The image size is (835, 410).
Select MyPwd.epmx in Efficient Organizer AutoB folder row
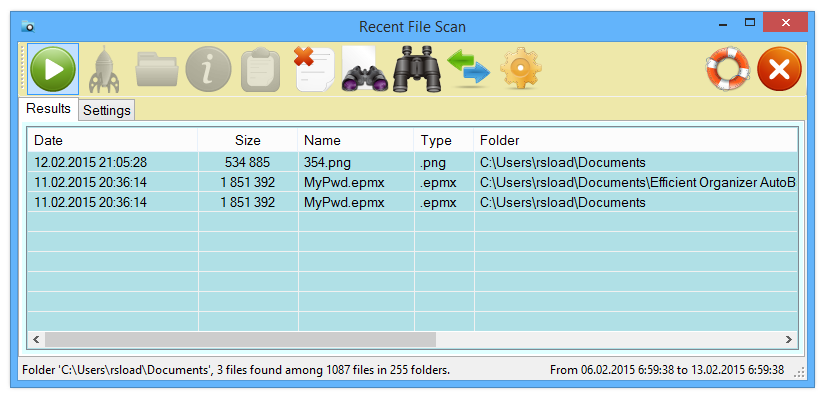344,183
